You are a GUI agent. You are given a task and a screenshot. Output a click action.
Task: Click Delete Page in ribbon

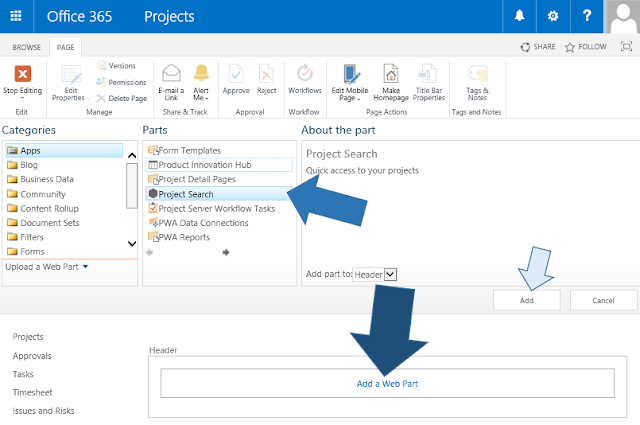122,98
